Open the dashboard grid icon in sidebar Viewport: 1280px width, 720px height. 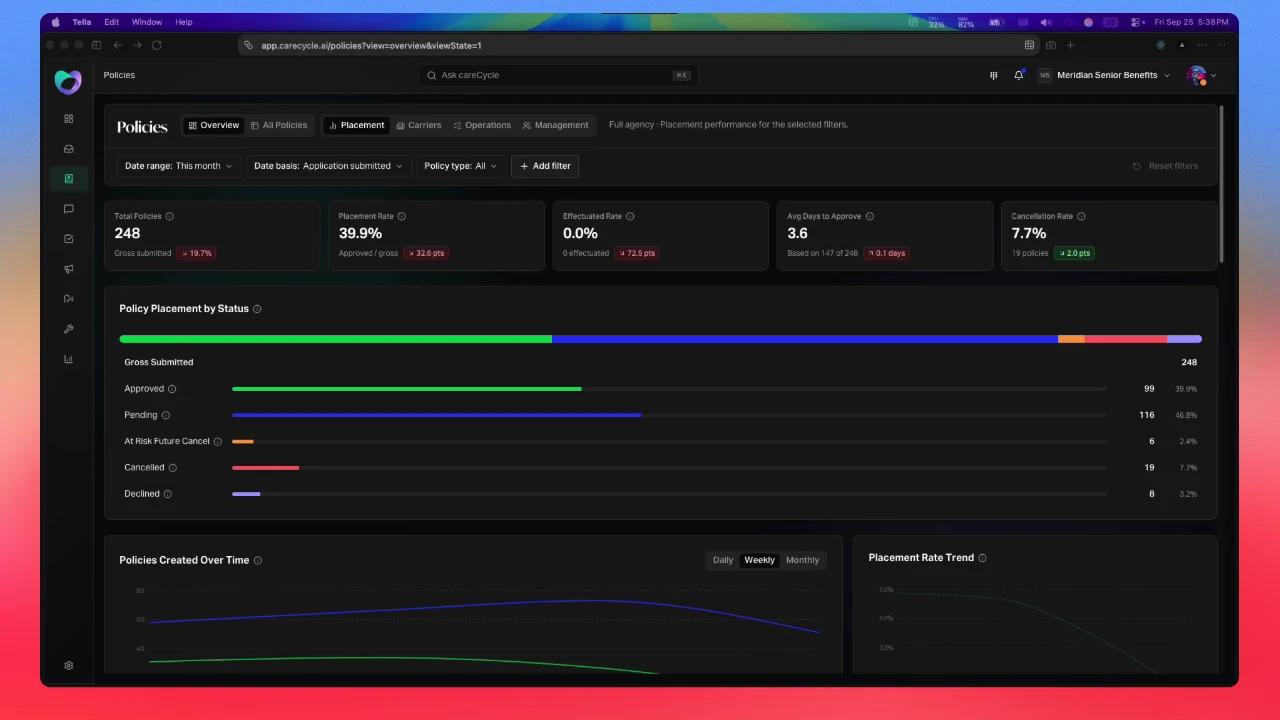[x=69, y=118]
